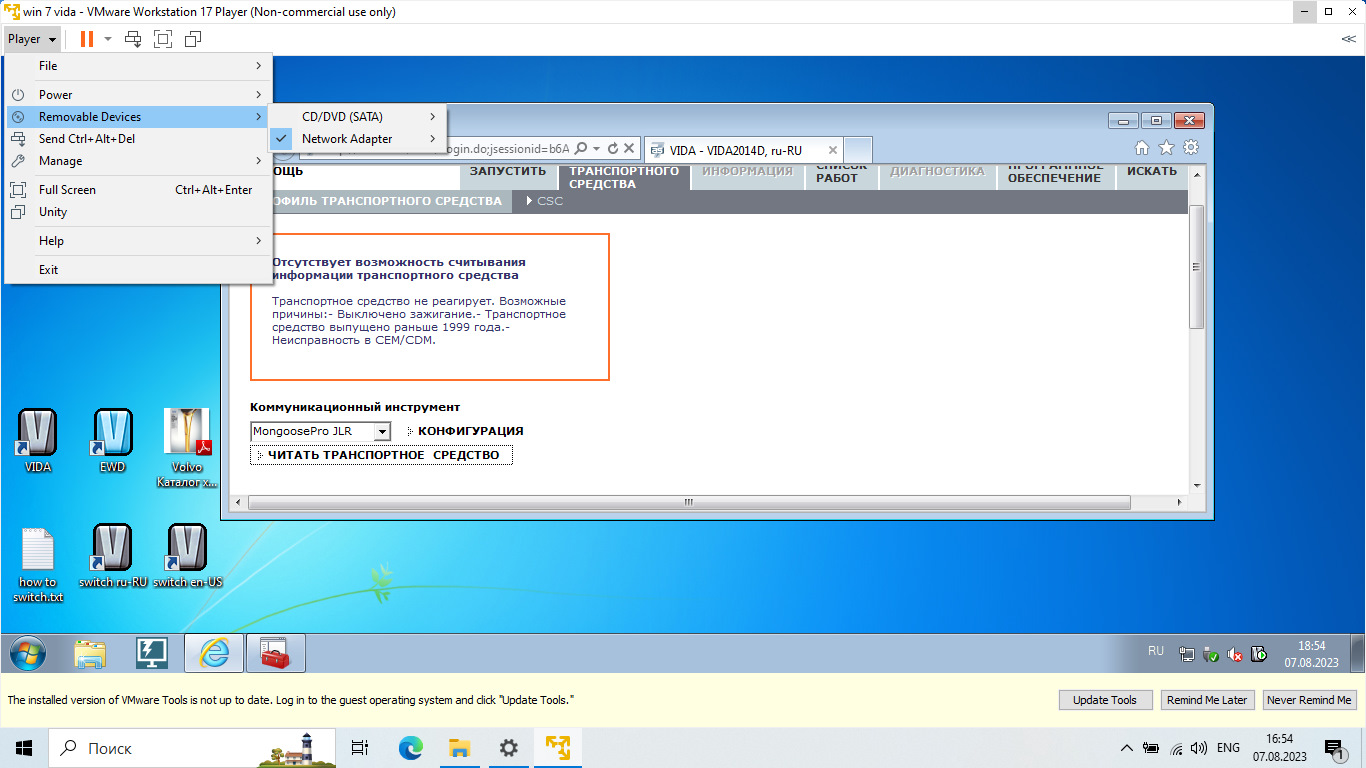The width and height of the screenshot is (1366, 768).
Task: Click the ЧИТАТЬ ТРАНСПОРТНОЕ СРЕДСТВО button
Action: tap(383, 456)
